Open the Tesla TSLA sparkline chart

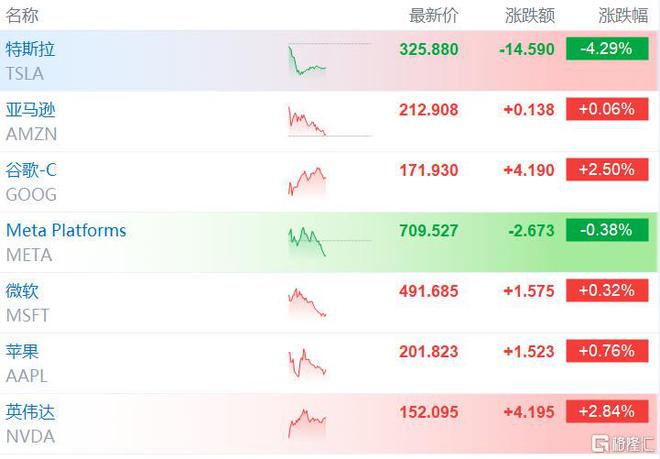[330, 60]
